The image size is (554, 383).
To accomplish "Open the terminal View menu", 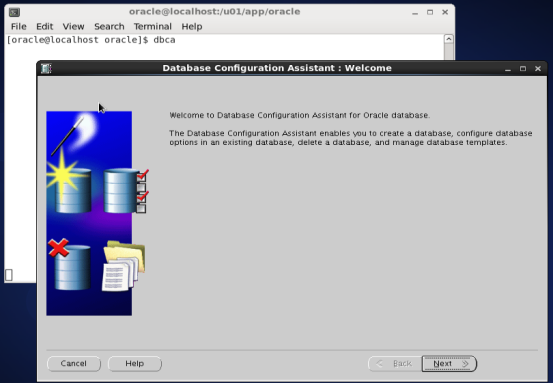I will 73,26.
